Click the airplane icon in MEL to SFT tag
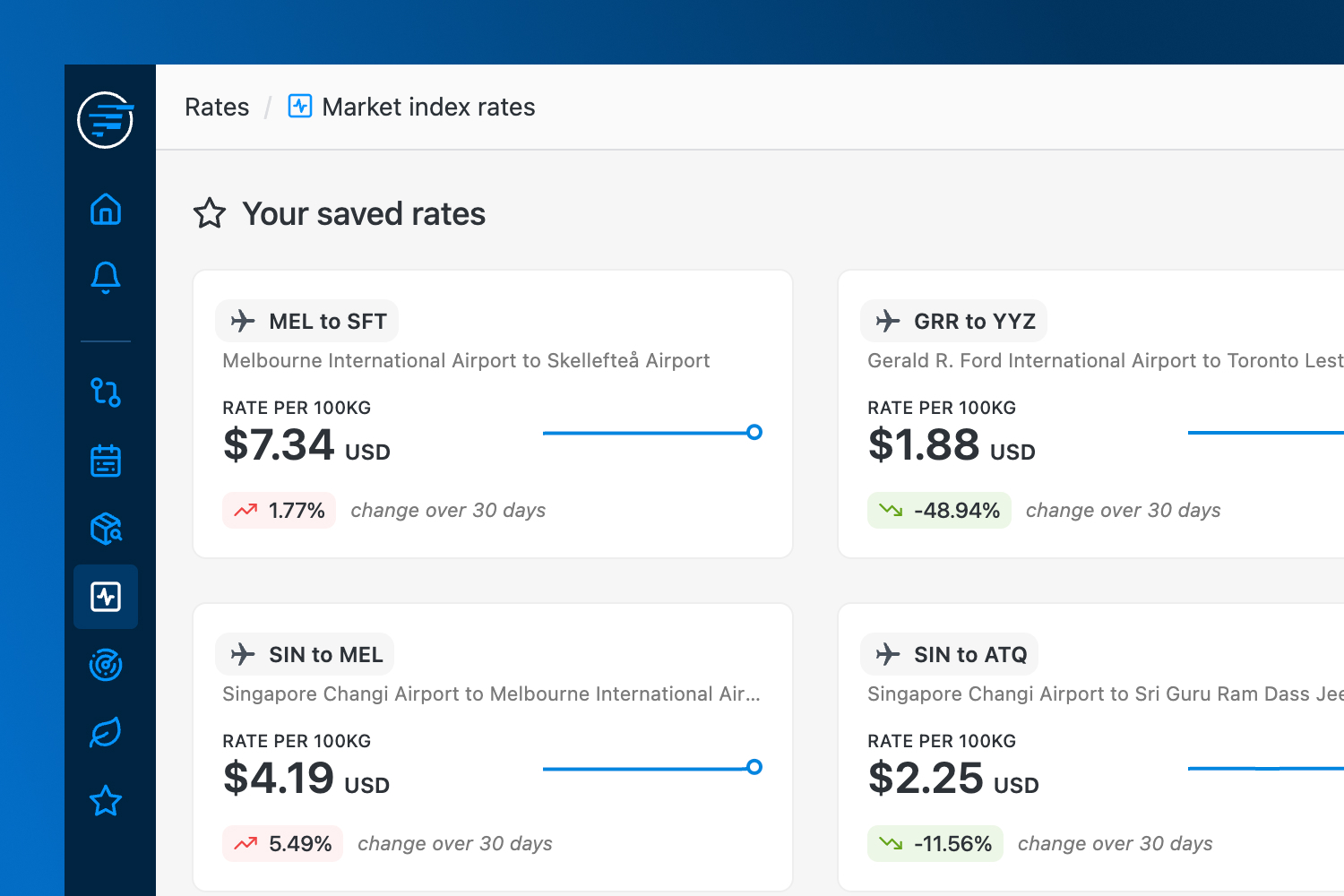Screen dimensions: 1344x896 coord(243,321)
